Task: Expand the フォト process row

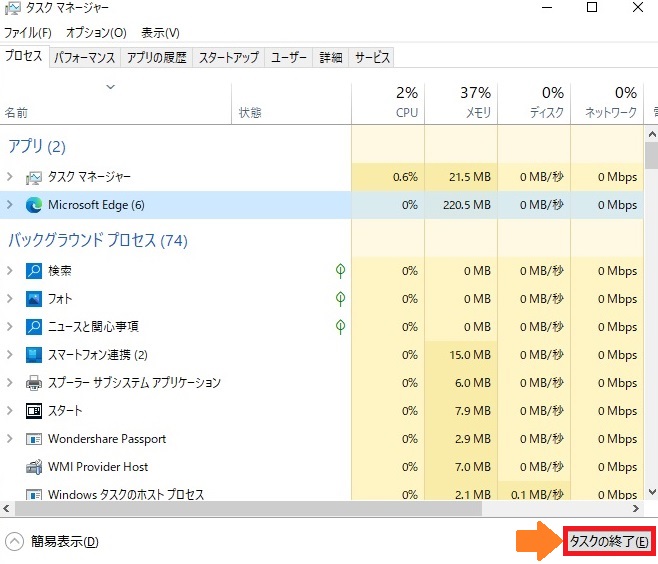Action: [x=10, y=299]
